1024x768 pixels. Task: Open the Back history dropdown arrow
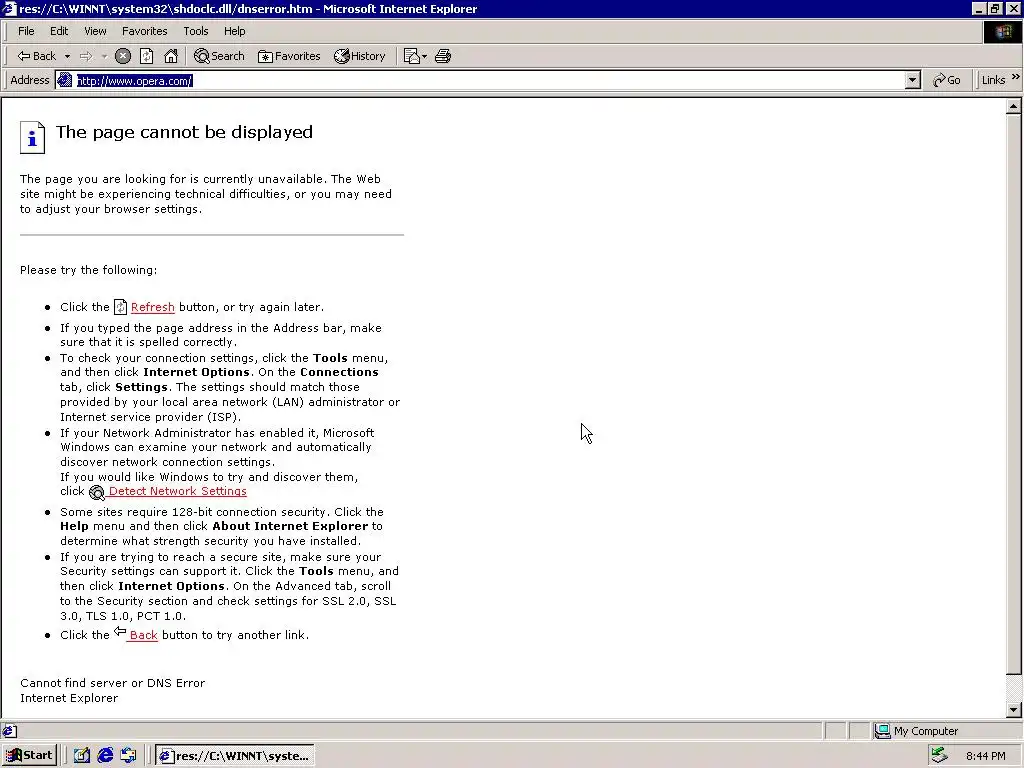coord(67,57)
